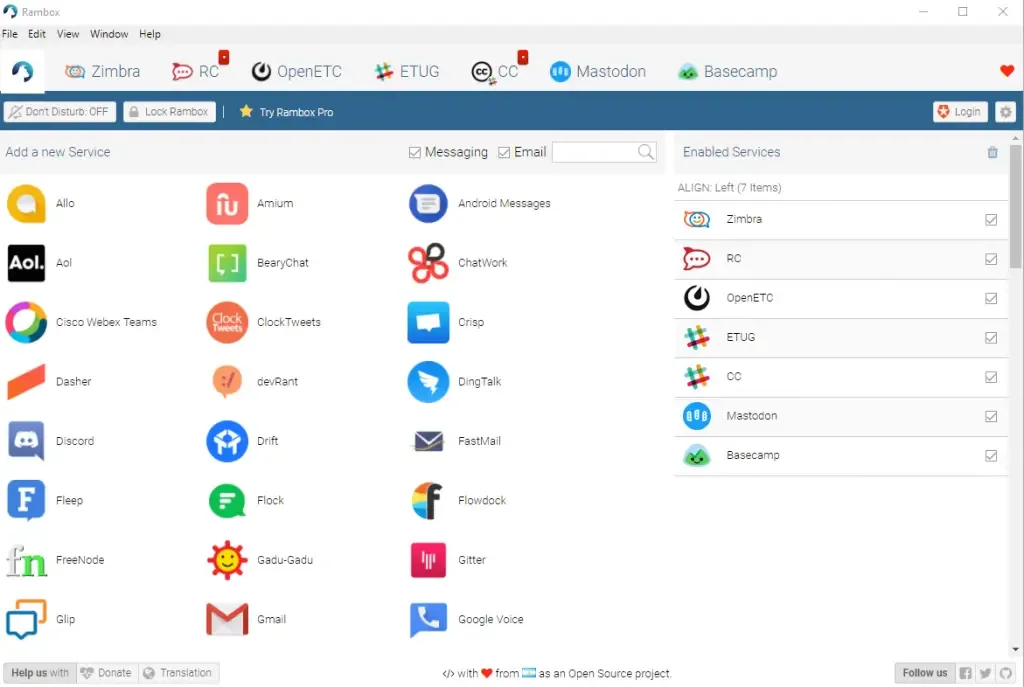The image size is (1024, 687).
Task: Add the Glip service
Action: click(x=26, y=620)
